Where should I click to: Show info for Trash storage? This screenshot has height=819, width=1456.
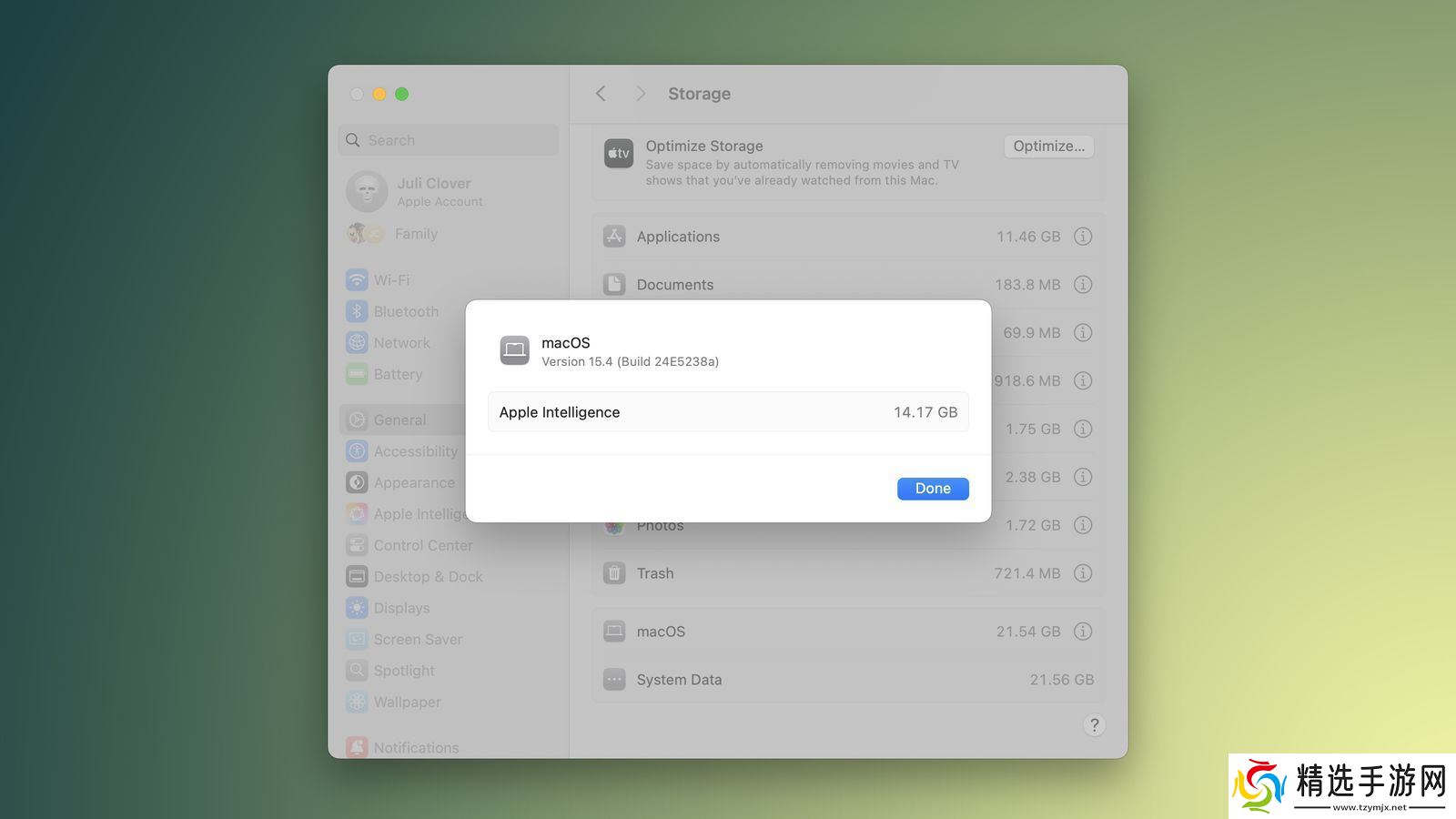pyautogui.click(x=1082, y=573)
